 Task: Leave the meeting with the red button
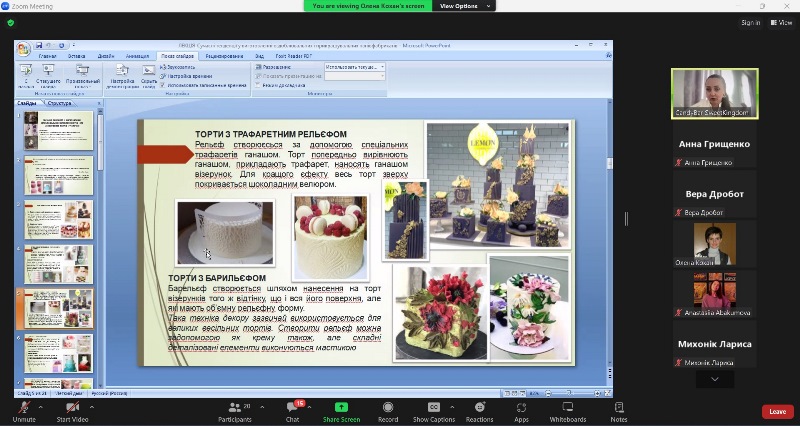(777, 411)
